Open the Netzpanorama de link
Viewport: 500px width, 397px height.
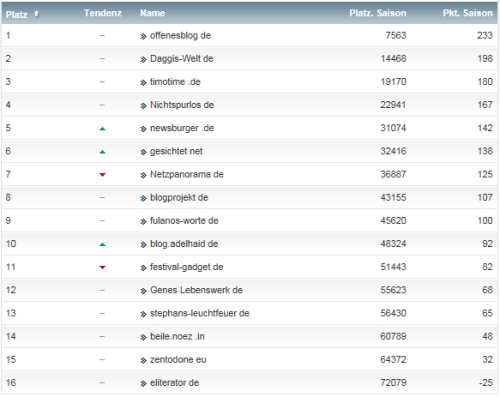click(187, 174)
